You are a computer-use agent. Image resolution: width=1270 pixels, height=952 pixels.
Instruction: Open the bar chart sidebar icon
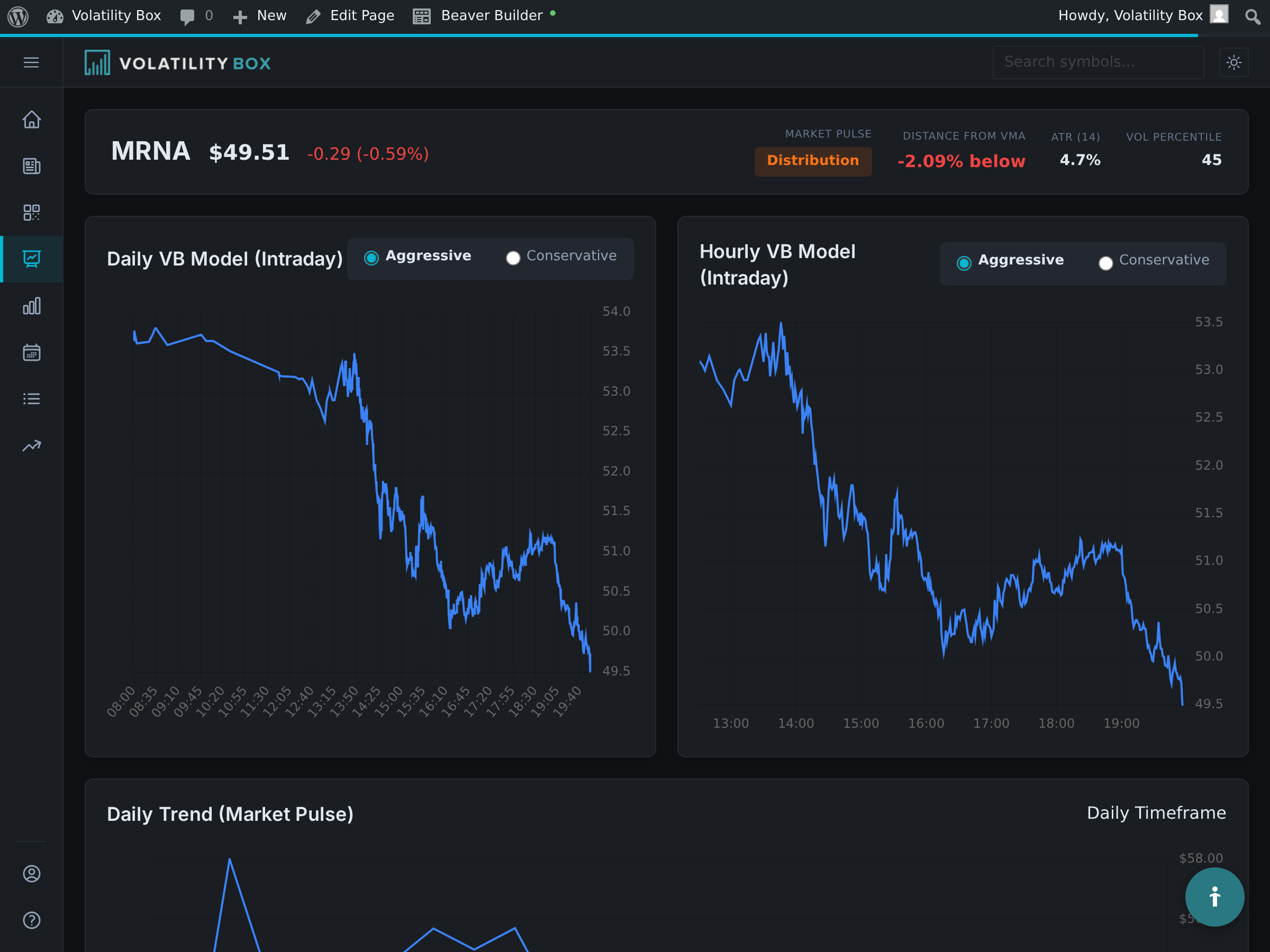point(32,306)
